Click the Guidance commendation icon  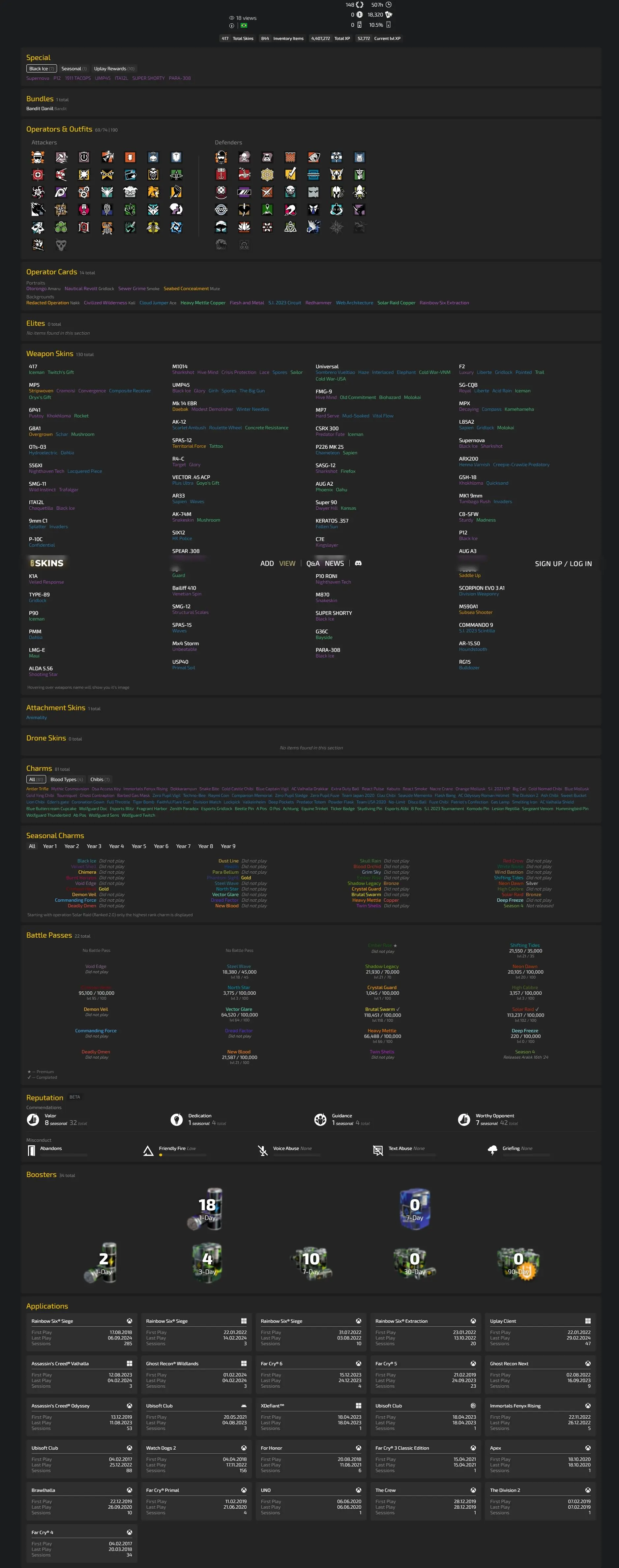coord(320,1119)
